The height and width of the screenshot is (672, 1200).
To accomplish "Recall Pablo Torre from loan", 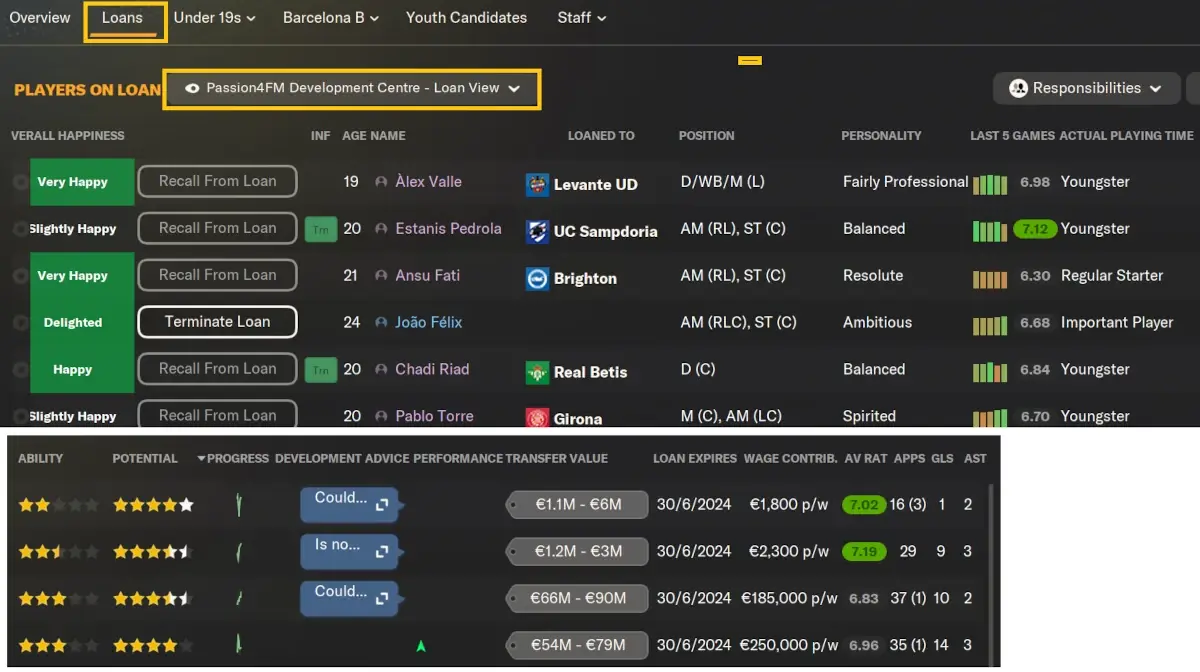I will coord(217,415).
